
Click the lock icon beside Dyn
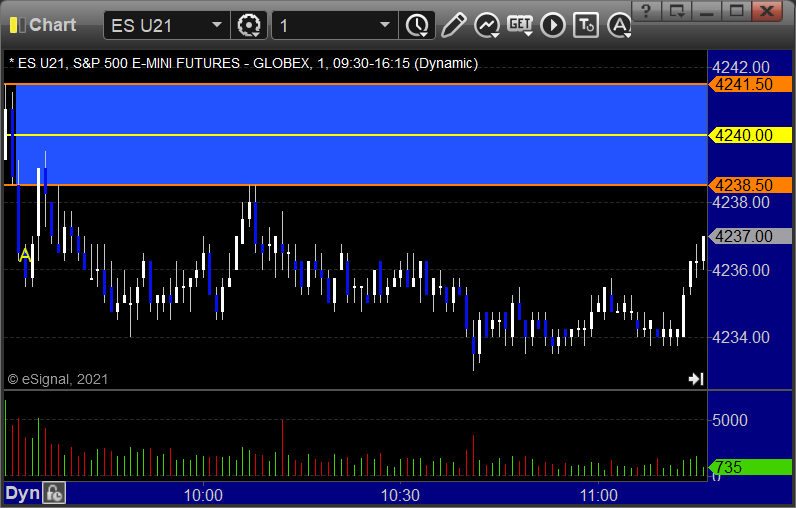pos(54,493)
